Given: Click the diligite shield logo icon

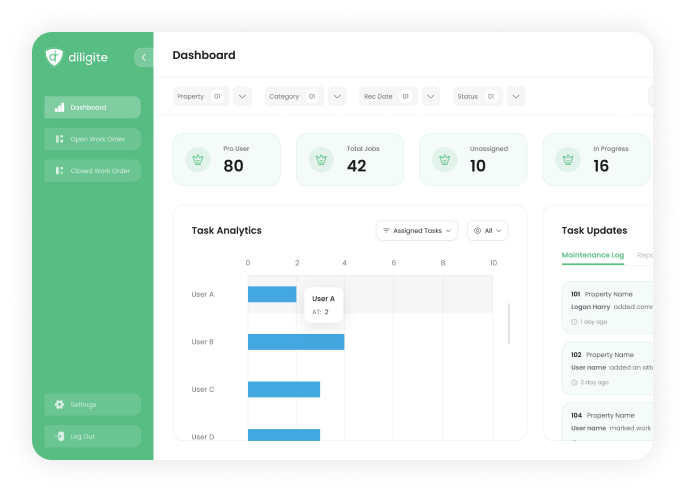Looking at the screenshot, I should point(54,57).
